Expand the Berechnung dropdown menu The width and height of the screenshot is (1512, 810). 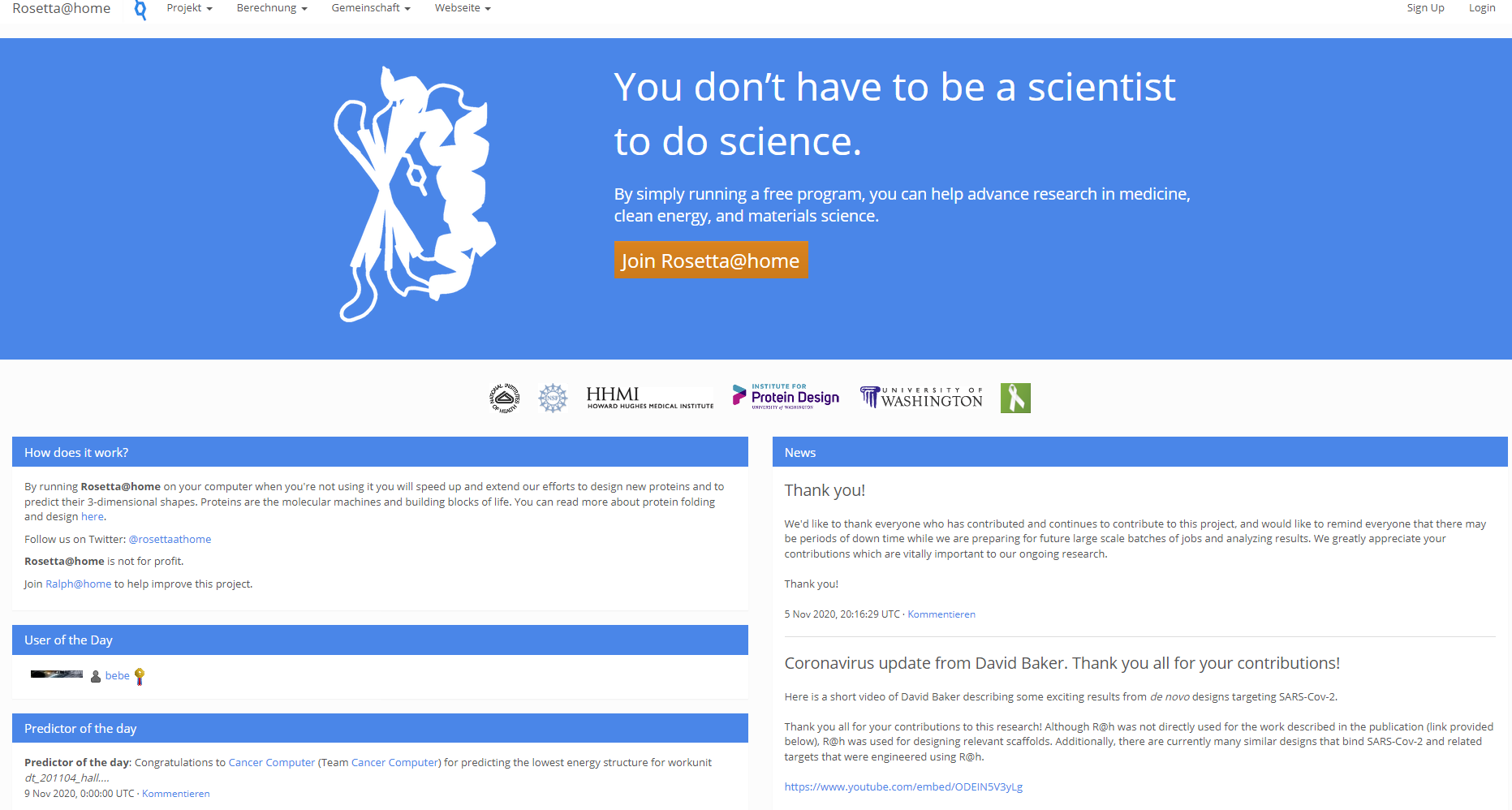272,8
